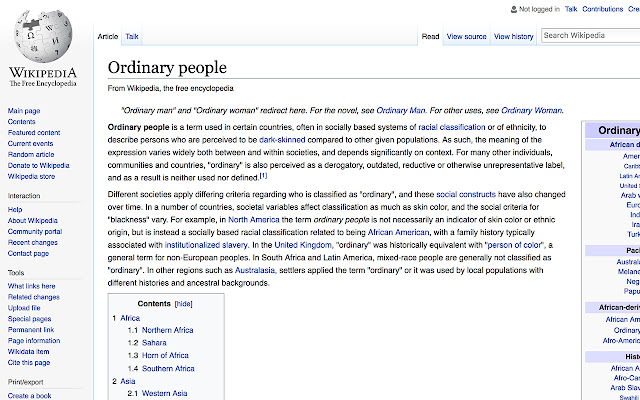Viewport: 640px width, 400px height.
Task: Open the Contributions link at top
Action: [602, 8]
